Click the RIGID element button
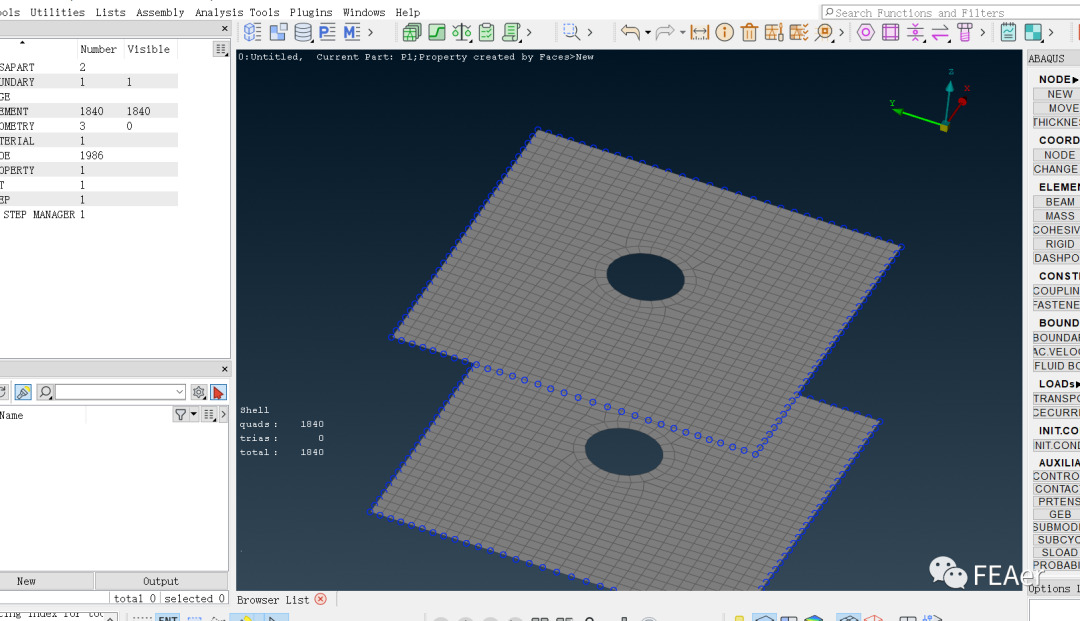Image resolution: width=1080 pixels, height=621 pixels. pos(1059,244)
